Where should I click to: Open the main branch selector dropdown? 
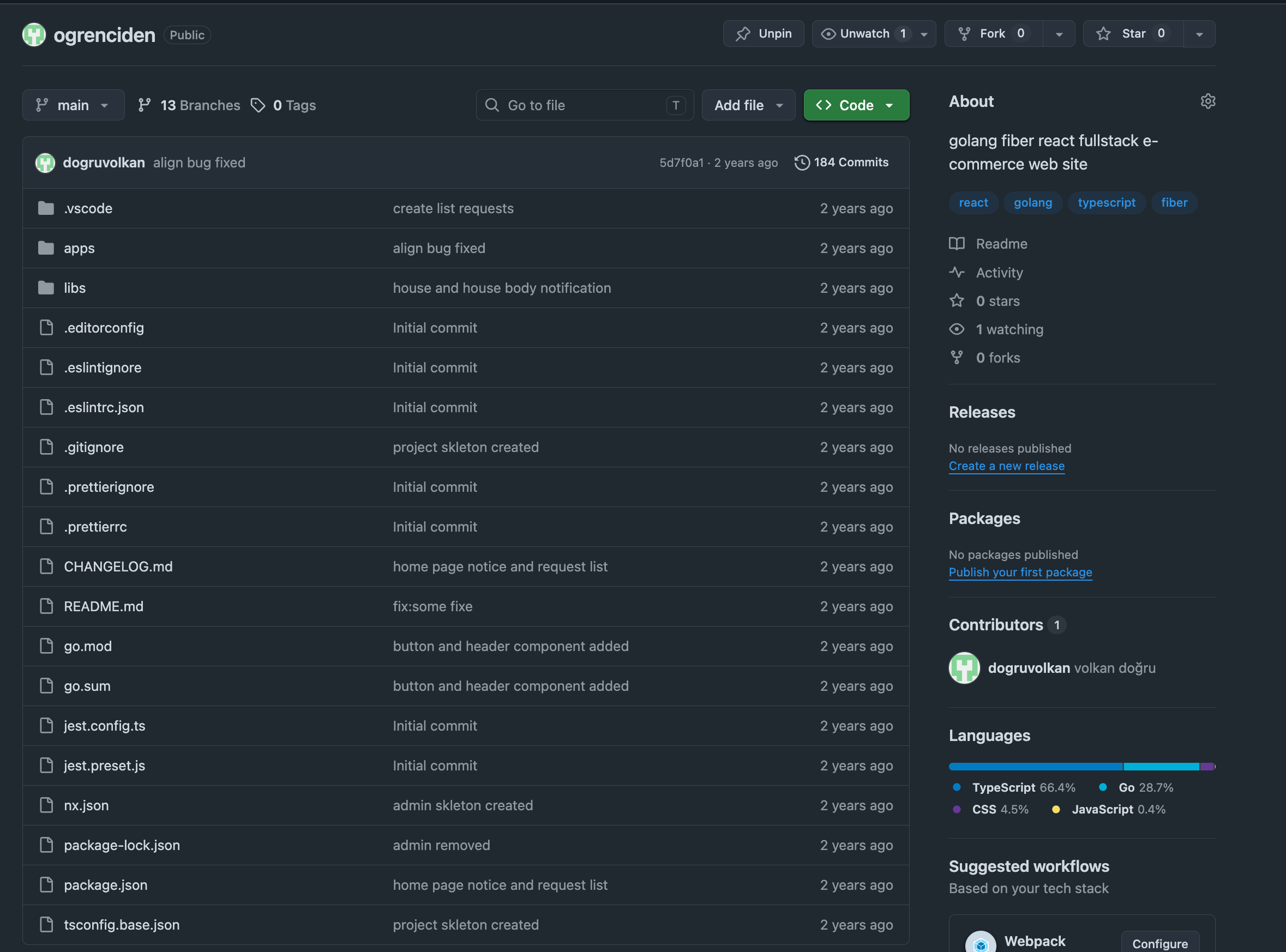coord(73,105)
